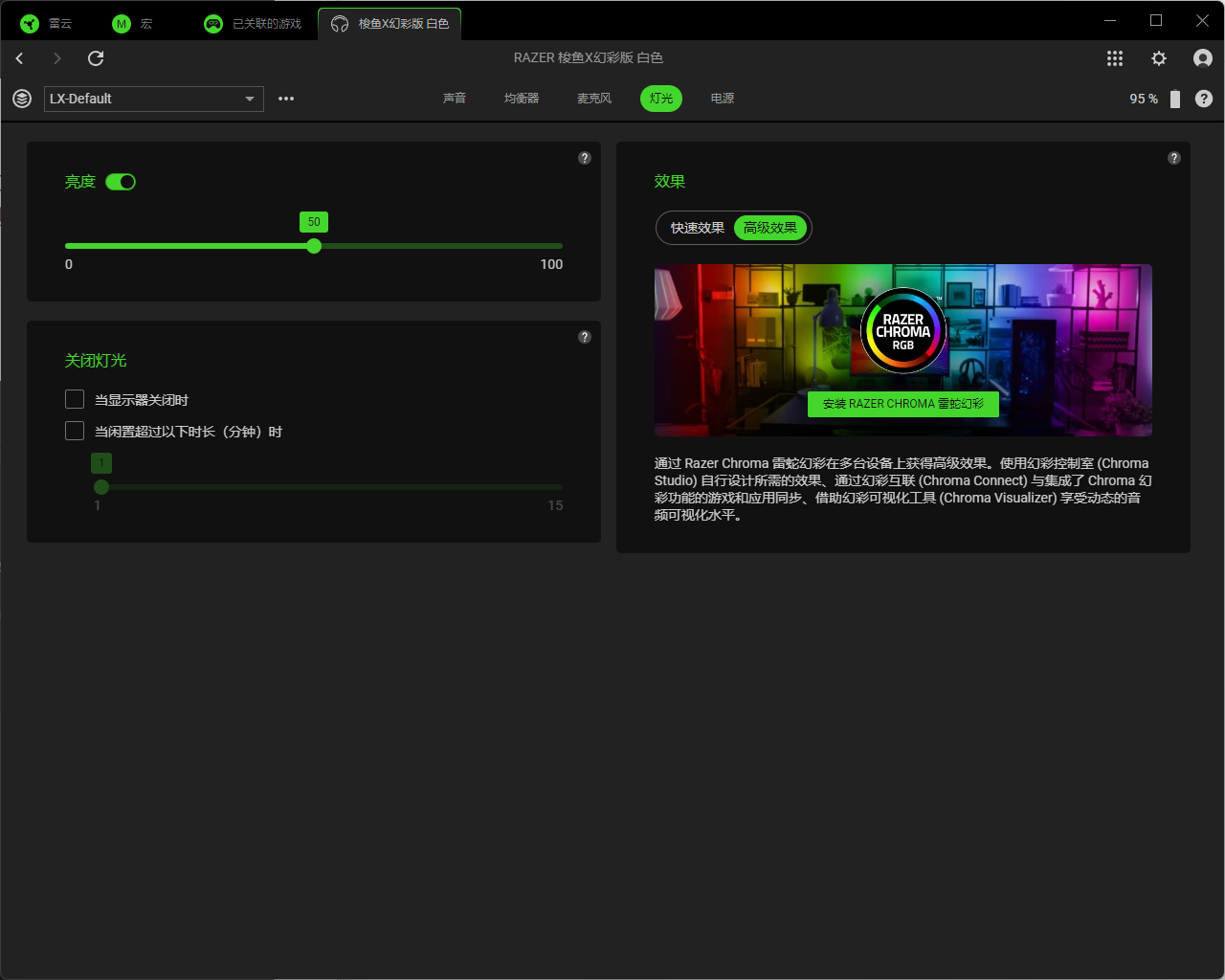Open the LX-Default profile dropdown
Image resolution: width=1225 pixels, height=980 pixels.
click(154, 99)
